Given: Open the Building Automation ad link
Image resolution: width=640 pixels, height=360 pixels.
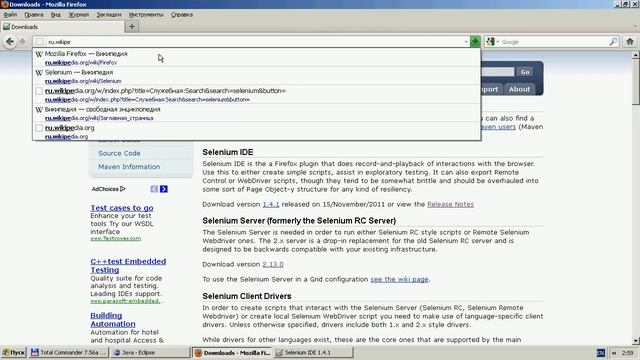Looking at the screenshot, I should tap(113, 320).
